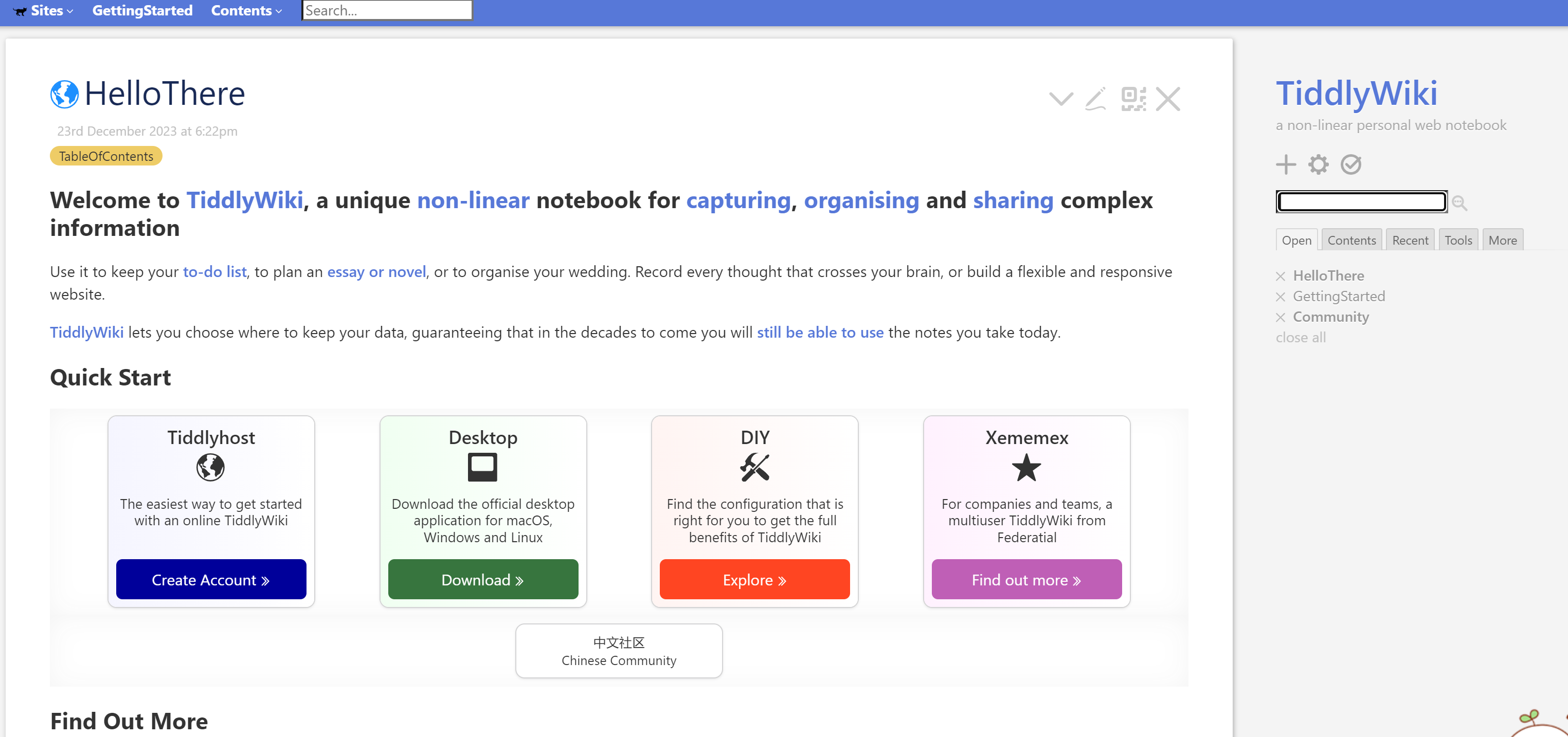Close the HelloThere tiddler
This screenshot has width=1568, height=737.
(x=1167, y=99)
